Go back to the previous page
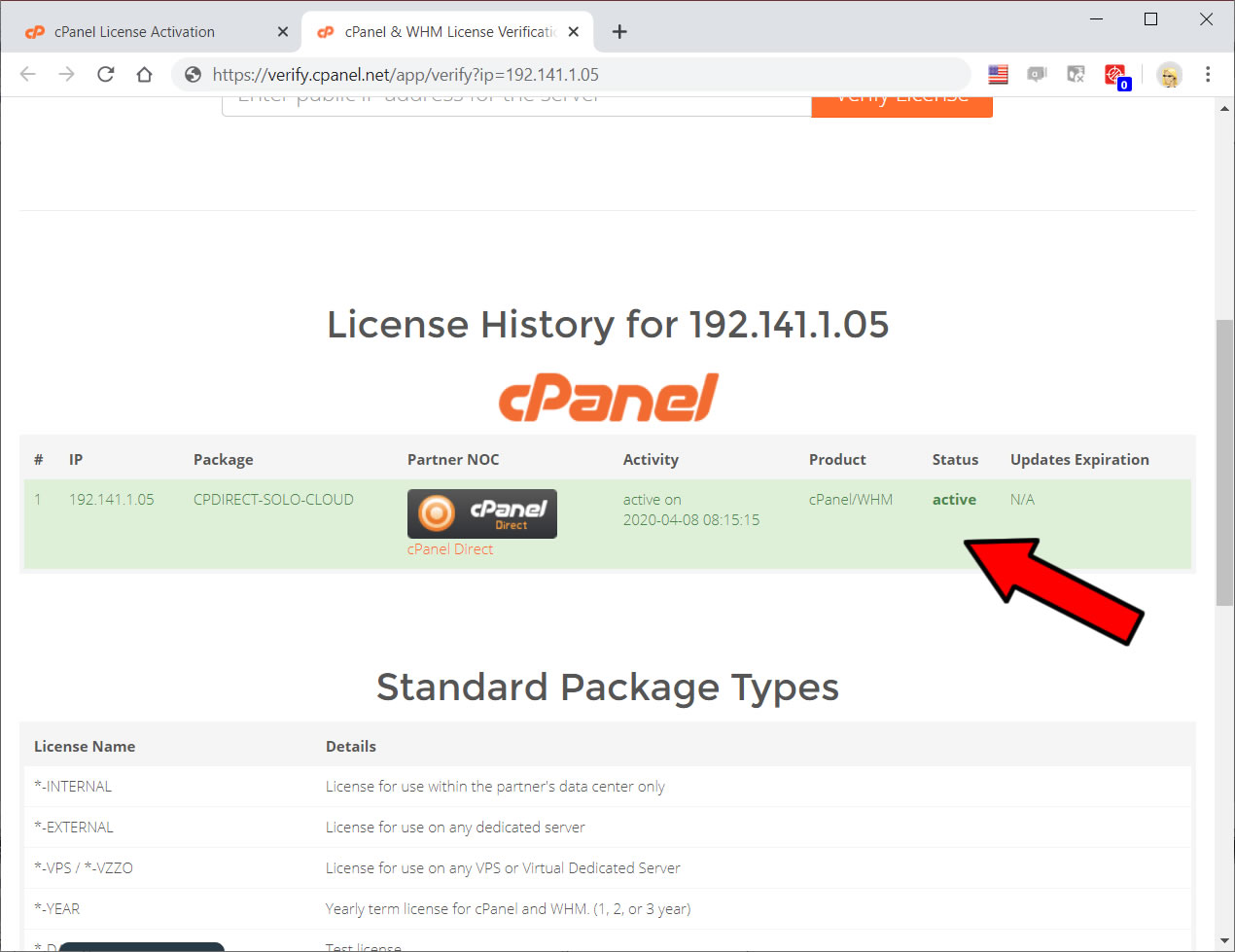The height and width of the screenshot is (952, 1235). tap(27, 74)
